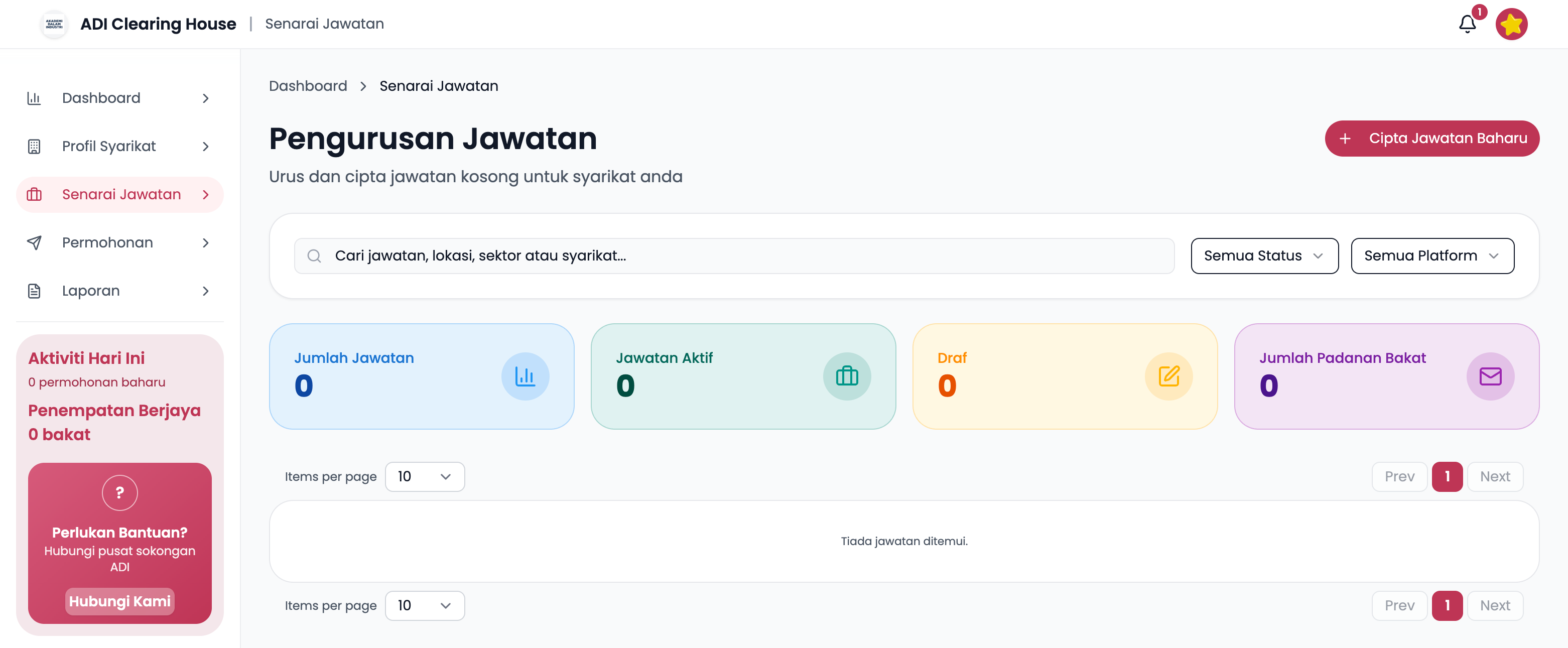Click the Jumlah Jawatan bar chart icon
Image resolution: width=1568 pixels, height=648 pixels.
tap(525, 376)
